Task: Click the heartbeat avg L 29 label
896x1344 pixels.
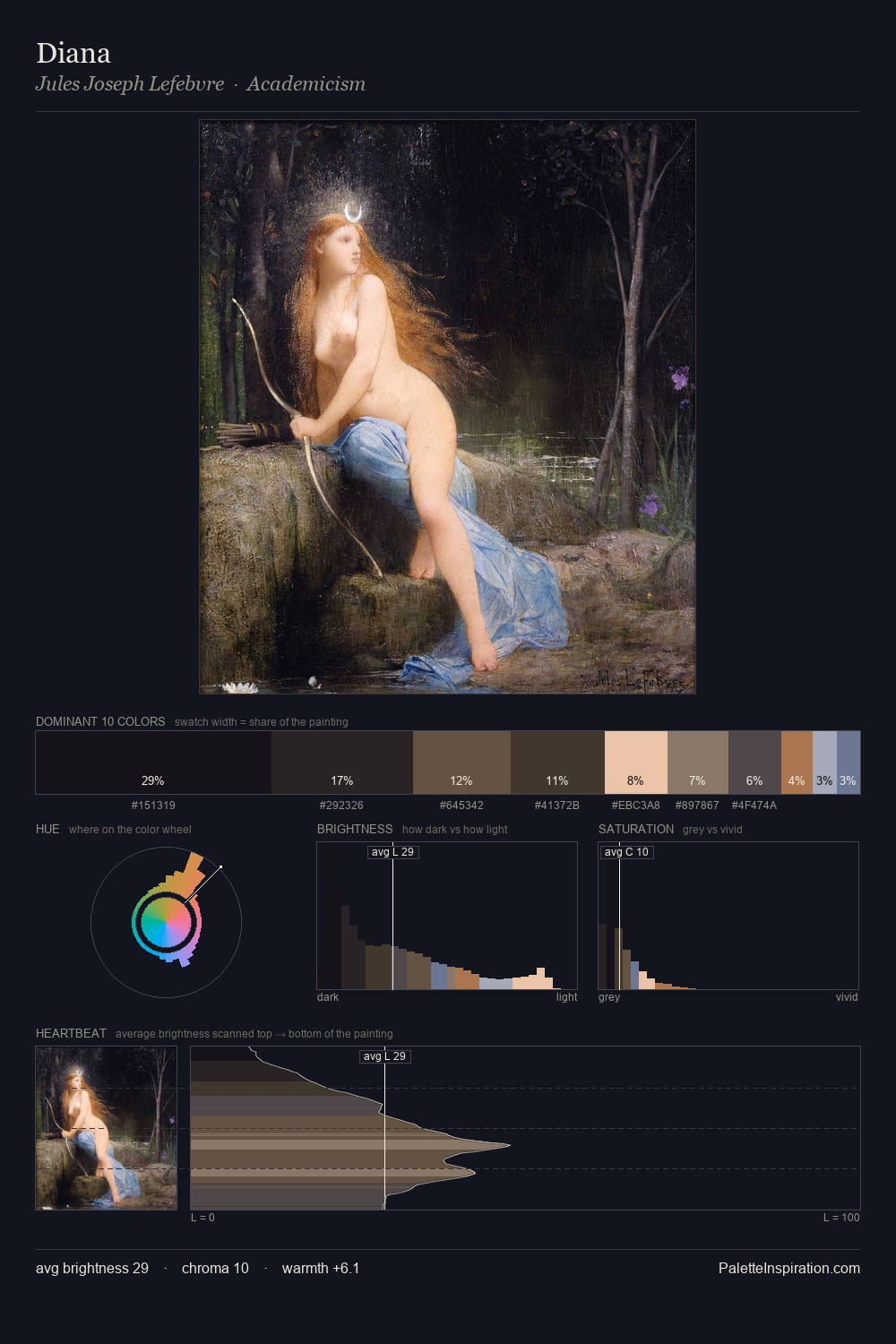Action: 385,1056
